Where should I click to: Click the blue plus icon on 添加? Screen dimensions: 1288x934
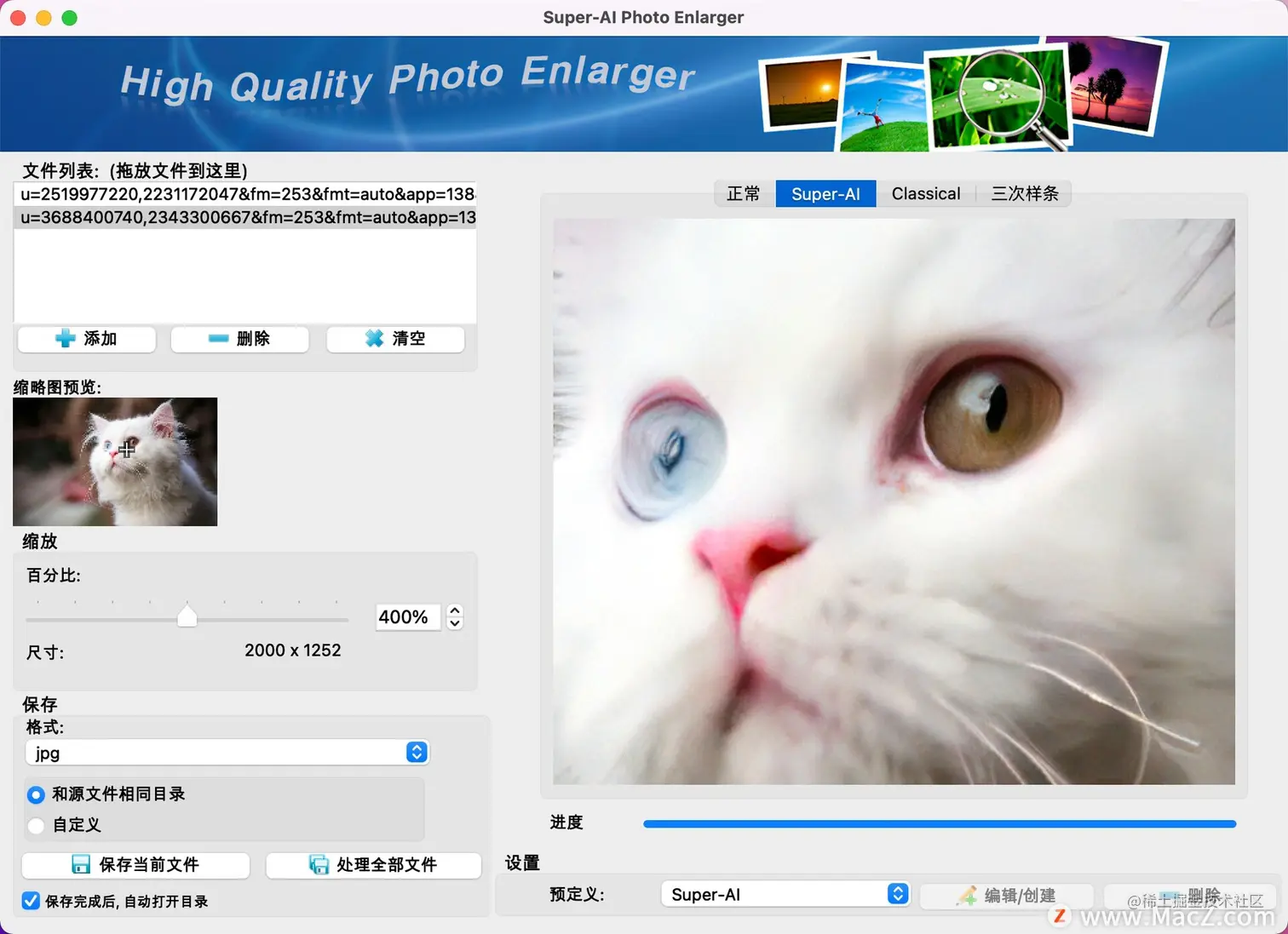[65, 339]
